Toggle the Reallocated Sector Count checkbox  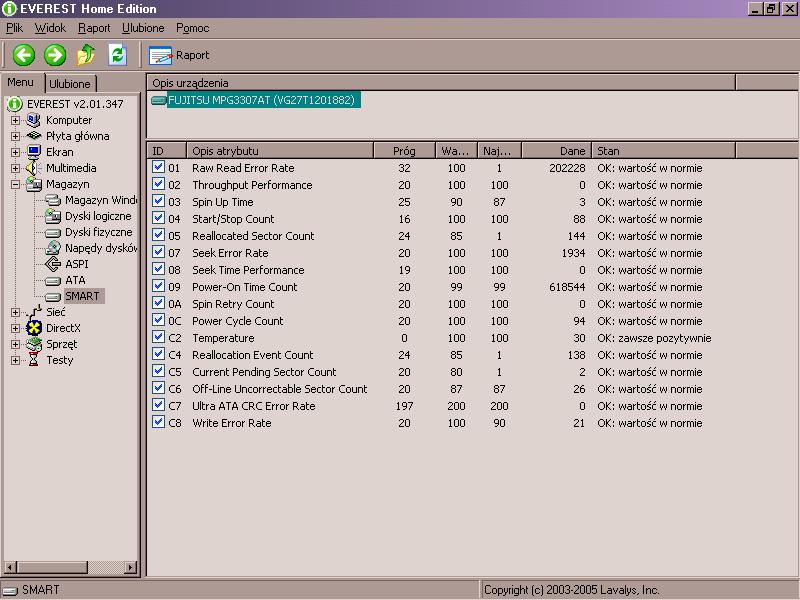pos(158,235)
